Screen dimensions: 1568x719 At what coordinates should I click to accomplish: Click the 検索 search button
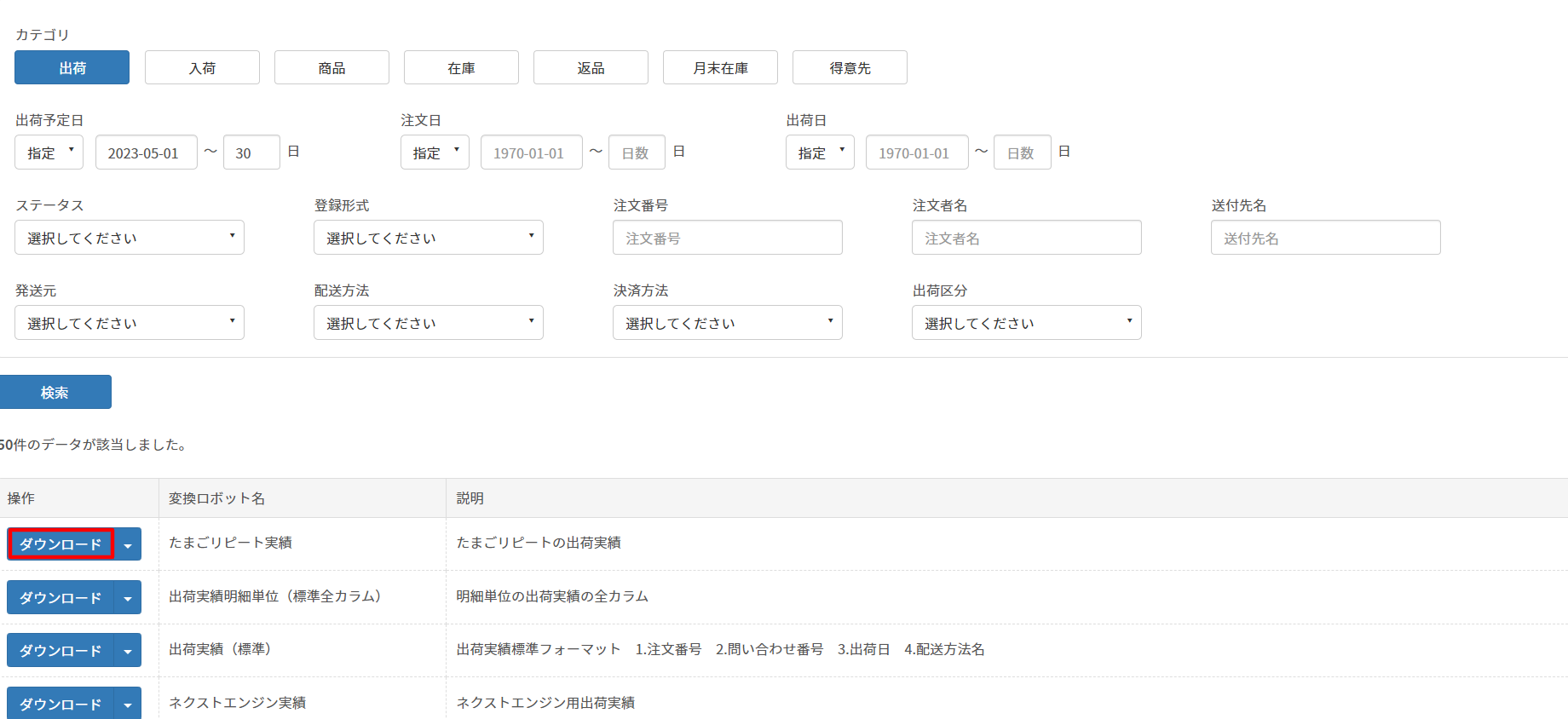pos(55,392)
